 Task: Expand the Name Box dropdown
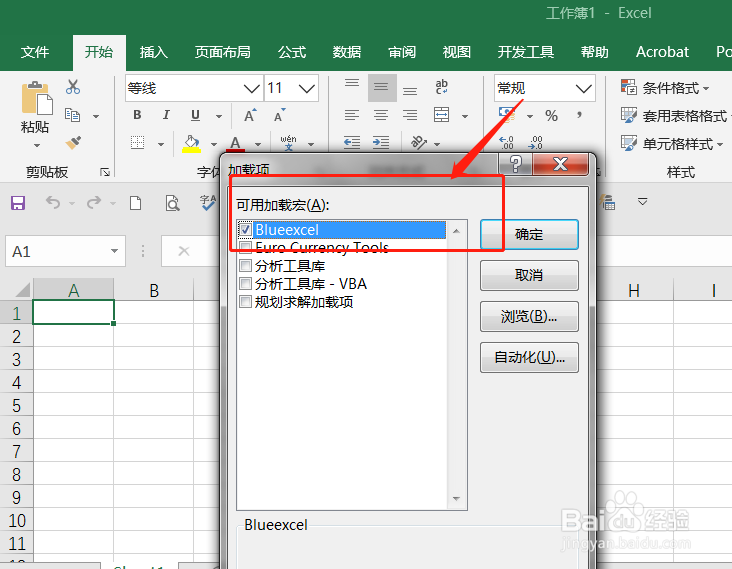(x=114, y=251)
